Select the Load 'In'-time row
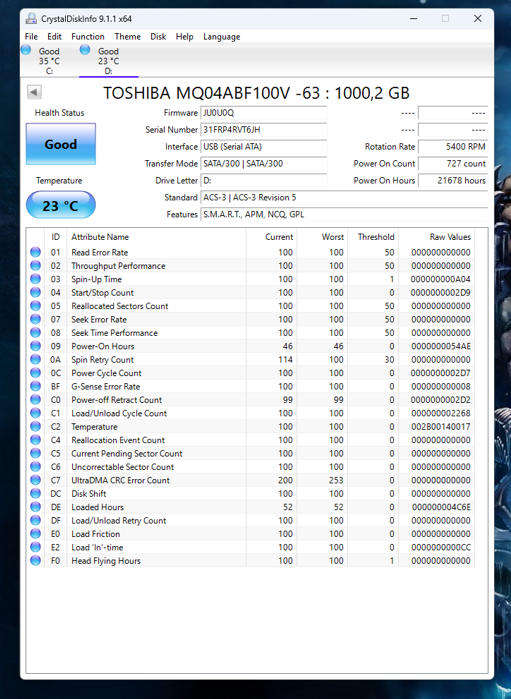511x699 pixels. click(x=250, y=547)
